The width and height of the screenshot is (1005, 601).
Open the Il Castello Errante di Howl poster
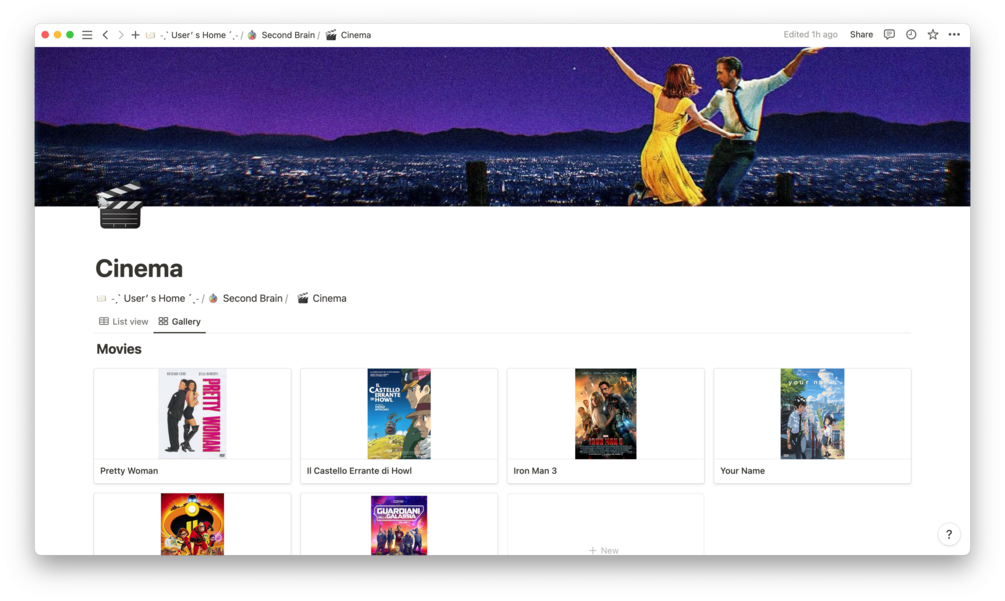point(399,414)
